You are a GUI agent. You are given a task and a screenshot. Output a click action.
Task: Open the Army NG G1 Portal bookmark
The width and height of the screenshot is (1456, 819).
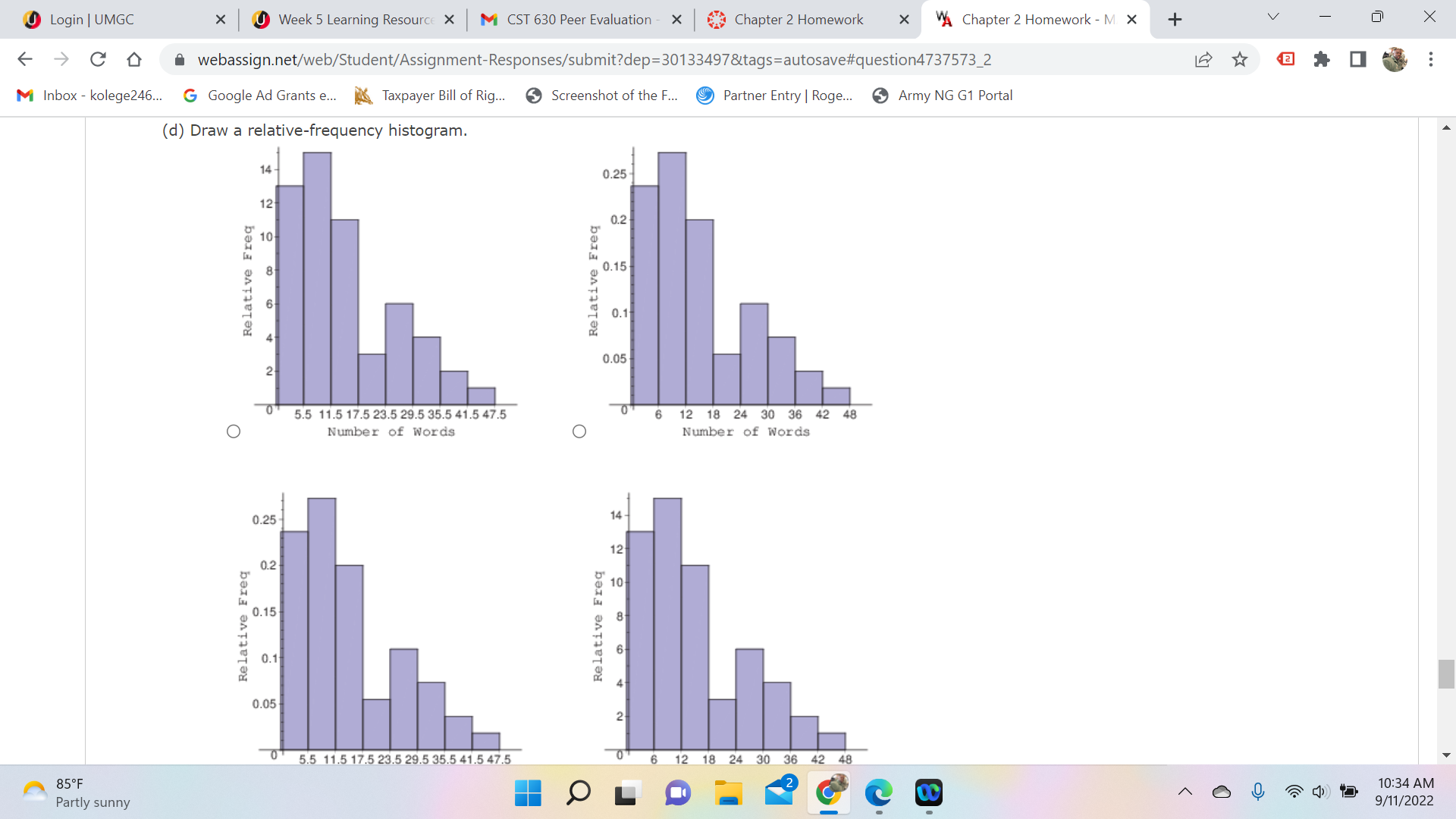(943, 96)
